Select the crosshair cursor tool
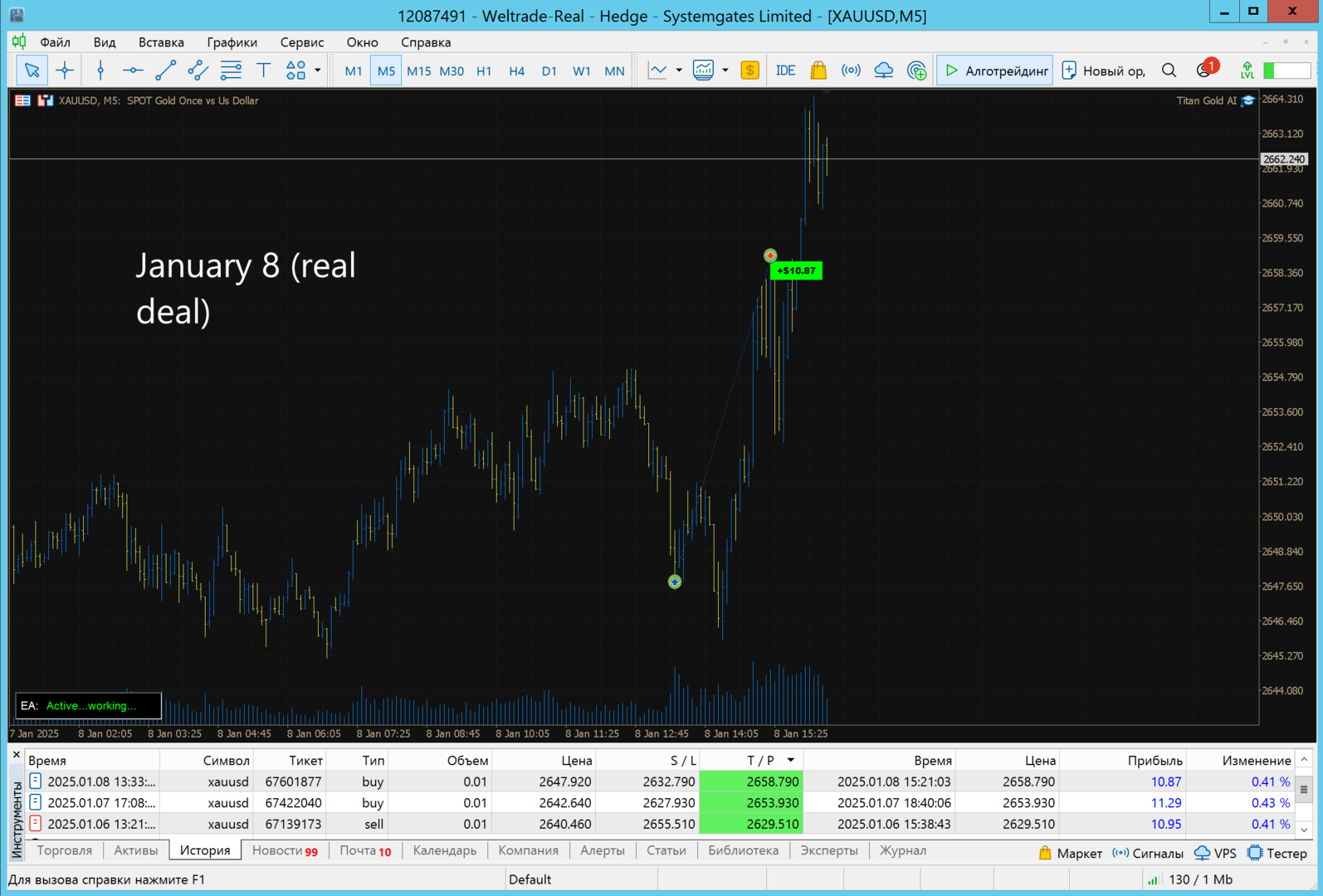The image size is (1323, 896). point(65,71)
